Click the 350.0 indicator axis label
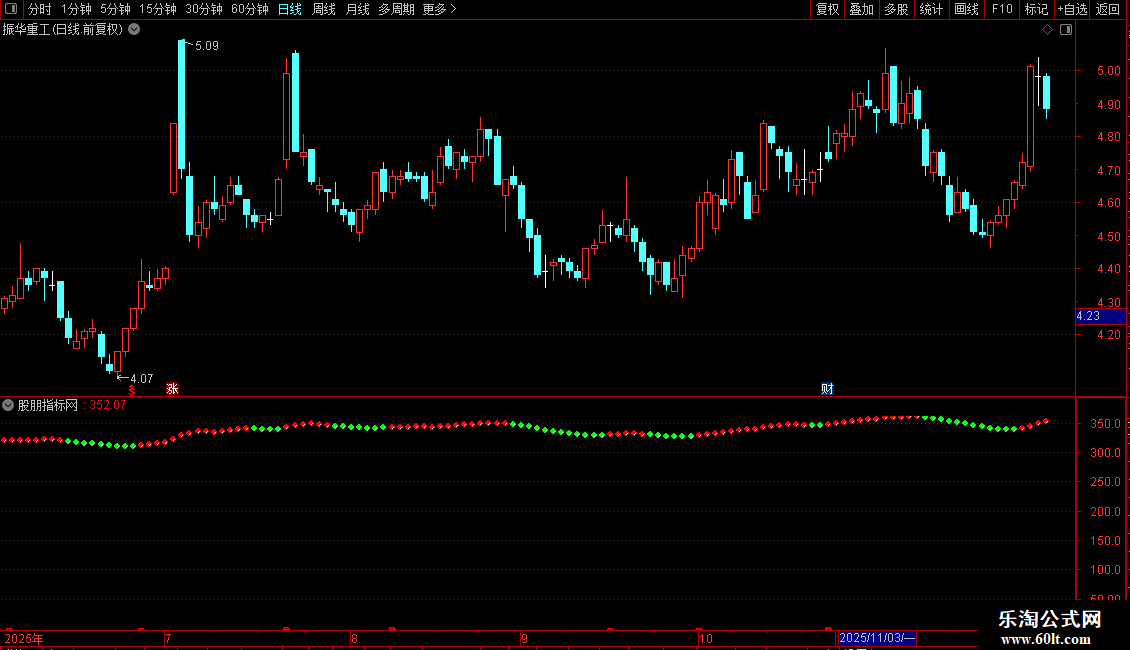The width and height of the screenshot is (1130, 650). coord(1105,424)
